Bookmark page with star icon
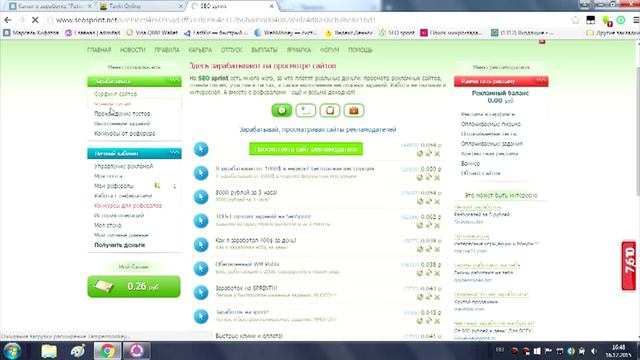 (576, 20)
